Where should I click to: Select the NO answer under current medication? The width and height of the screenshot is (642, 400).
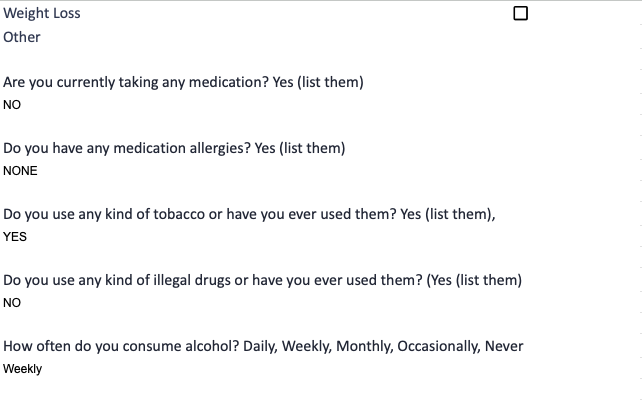pos(12,104)
